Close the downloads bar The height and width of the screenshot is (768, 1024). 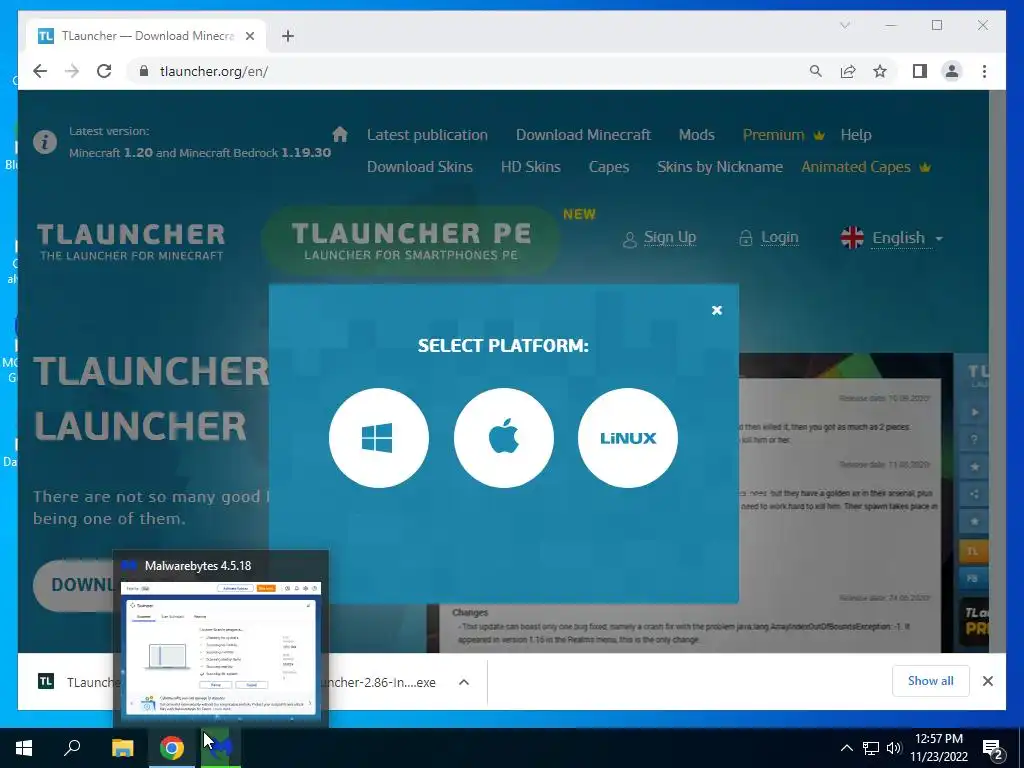coord(987,681)
